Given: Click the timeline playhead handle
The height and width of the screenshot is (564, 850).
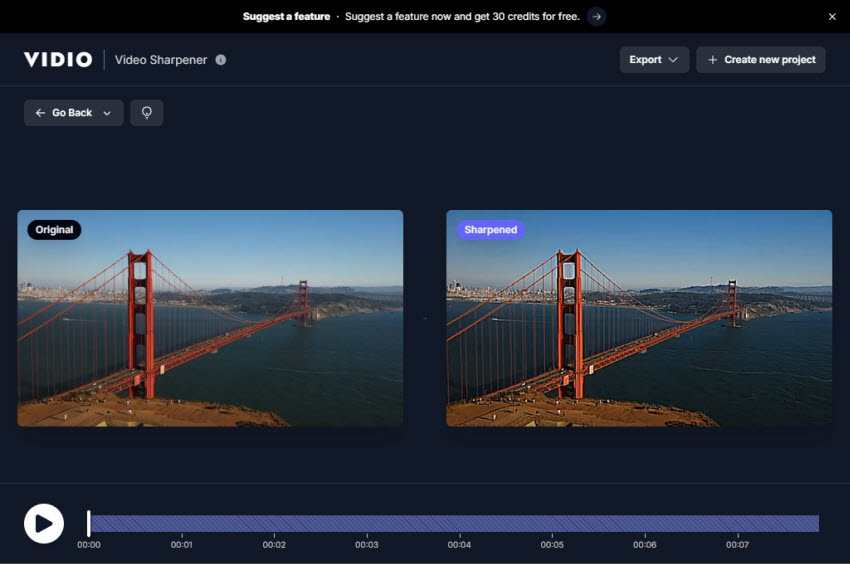Looking at the screenshot, I should click(x=89, y=523).
